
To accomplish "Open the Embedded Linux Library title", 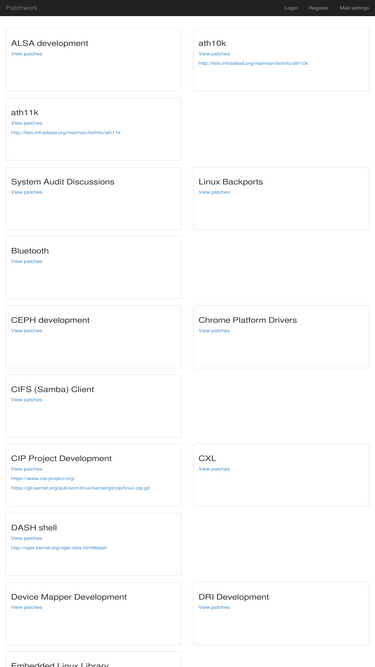I will coord(60,664).
